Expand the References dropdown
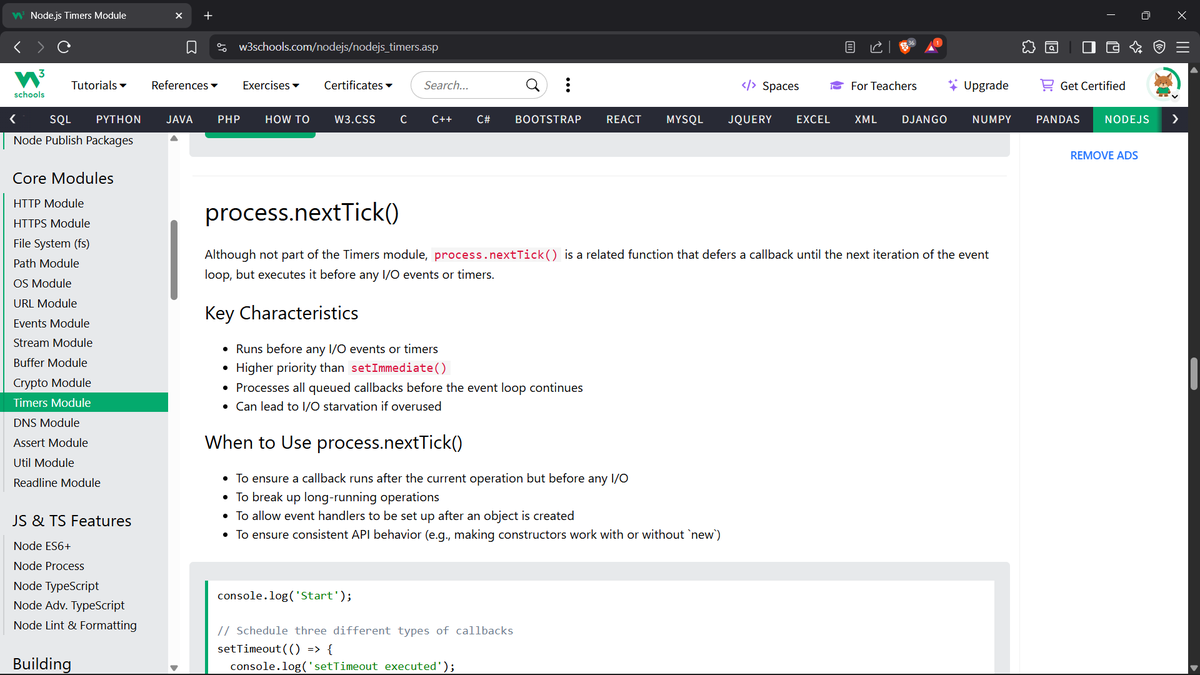This screenshot has width=1200, height=675. [184, 85]
